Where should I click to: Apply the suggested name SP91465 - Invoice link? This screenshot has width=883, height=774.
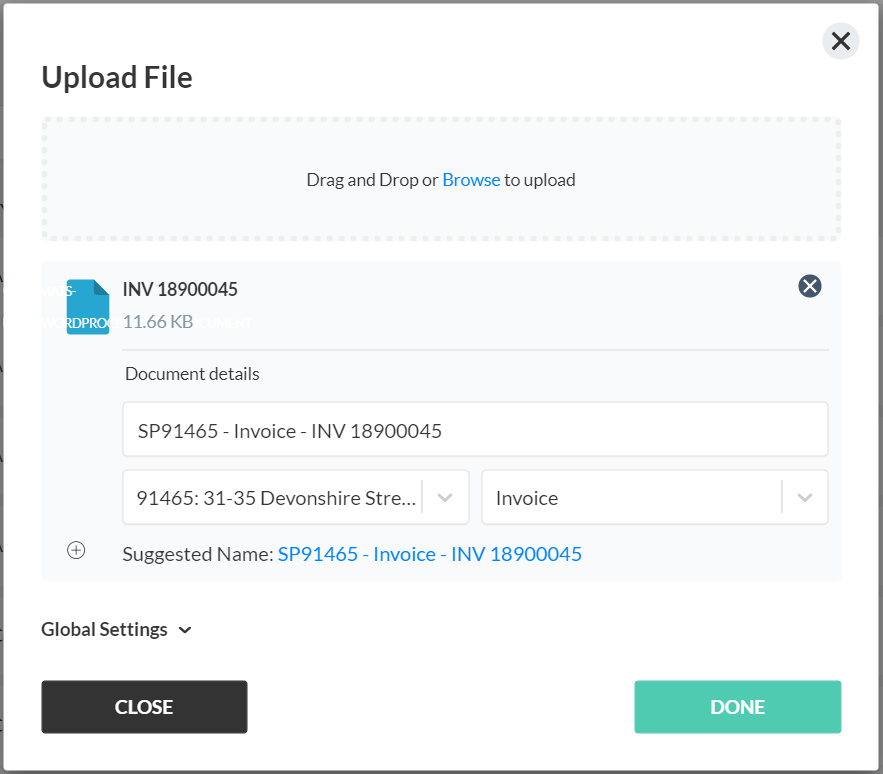(x=430, y=554)
